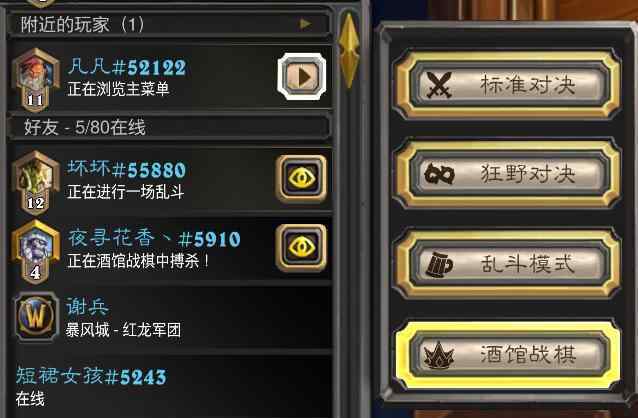The width and height of the screenshot is (638, 418).
Task: Spectate 夜寻花香、#5910 with the eye button
Action: [301, 247]
